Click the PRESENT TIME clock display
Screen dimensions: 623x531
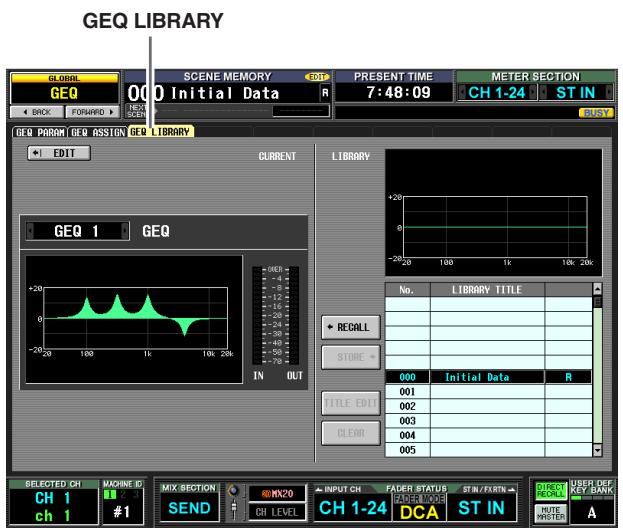398,93
